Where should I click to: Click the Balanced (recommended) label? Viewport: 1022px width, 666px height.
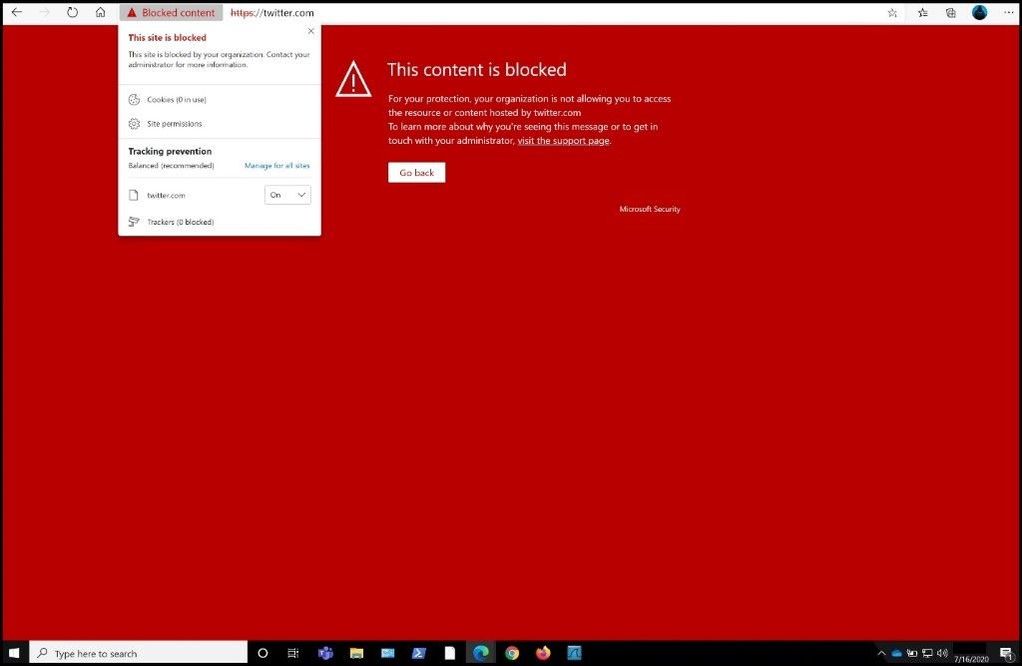tap(171, 166)
